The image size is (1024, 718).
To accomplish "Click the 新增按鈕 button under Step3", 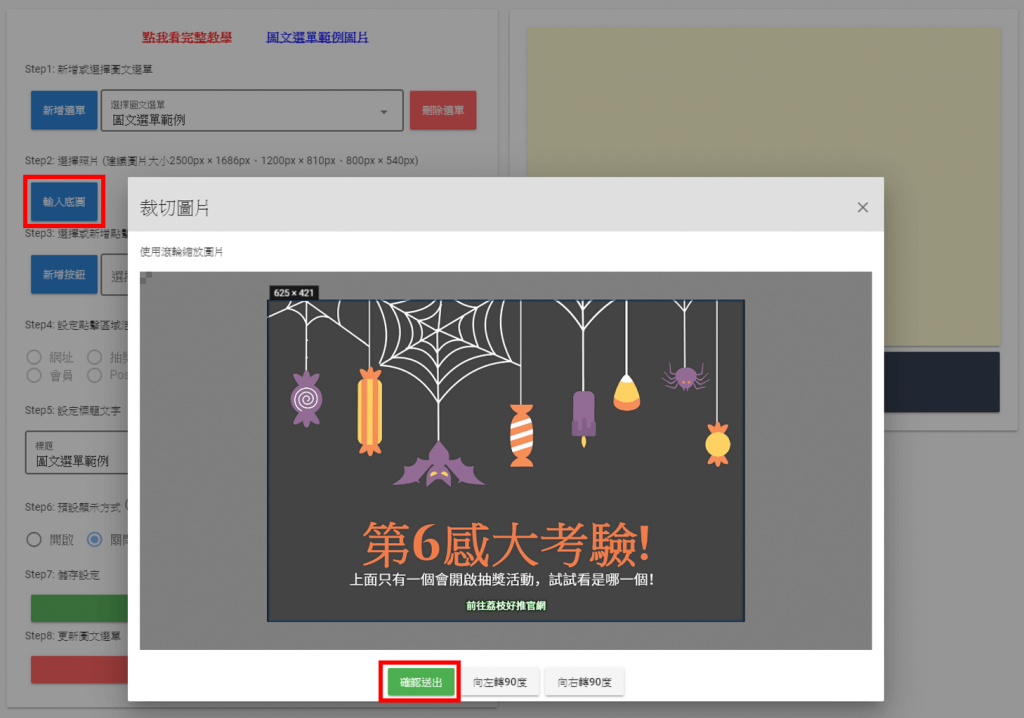I will (x=63, y=274).
